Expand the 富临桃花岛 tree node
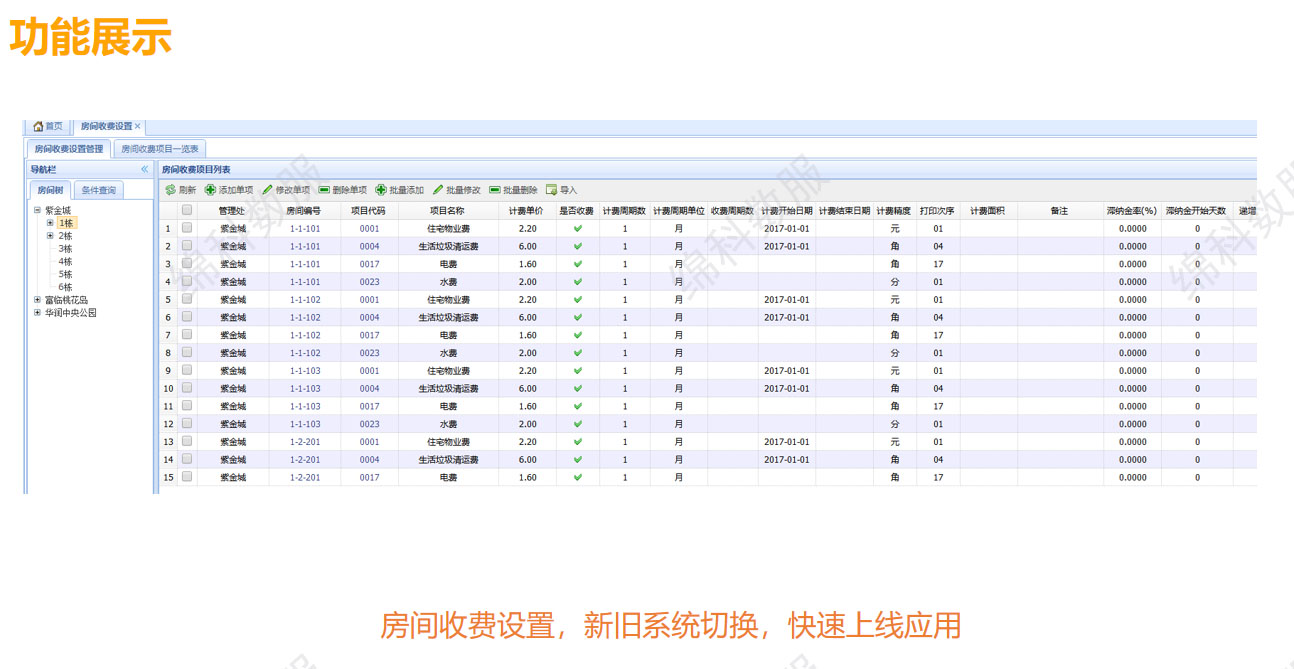The width and height of the screenshot is (1294, 669). (37, 300)
